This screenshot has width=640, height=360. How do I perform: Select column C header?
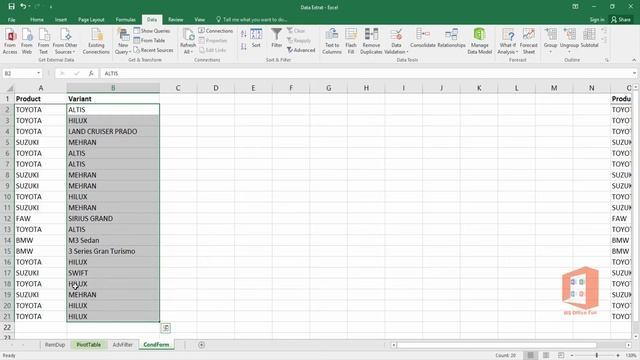178,88
